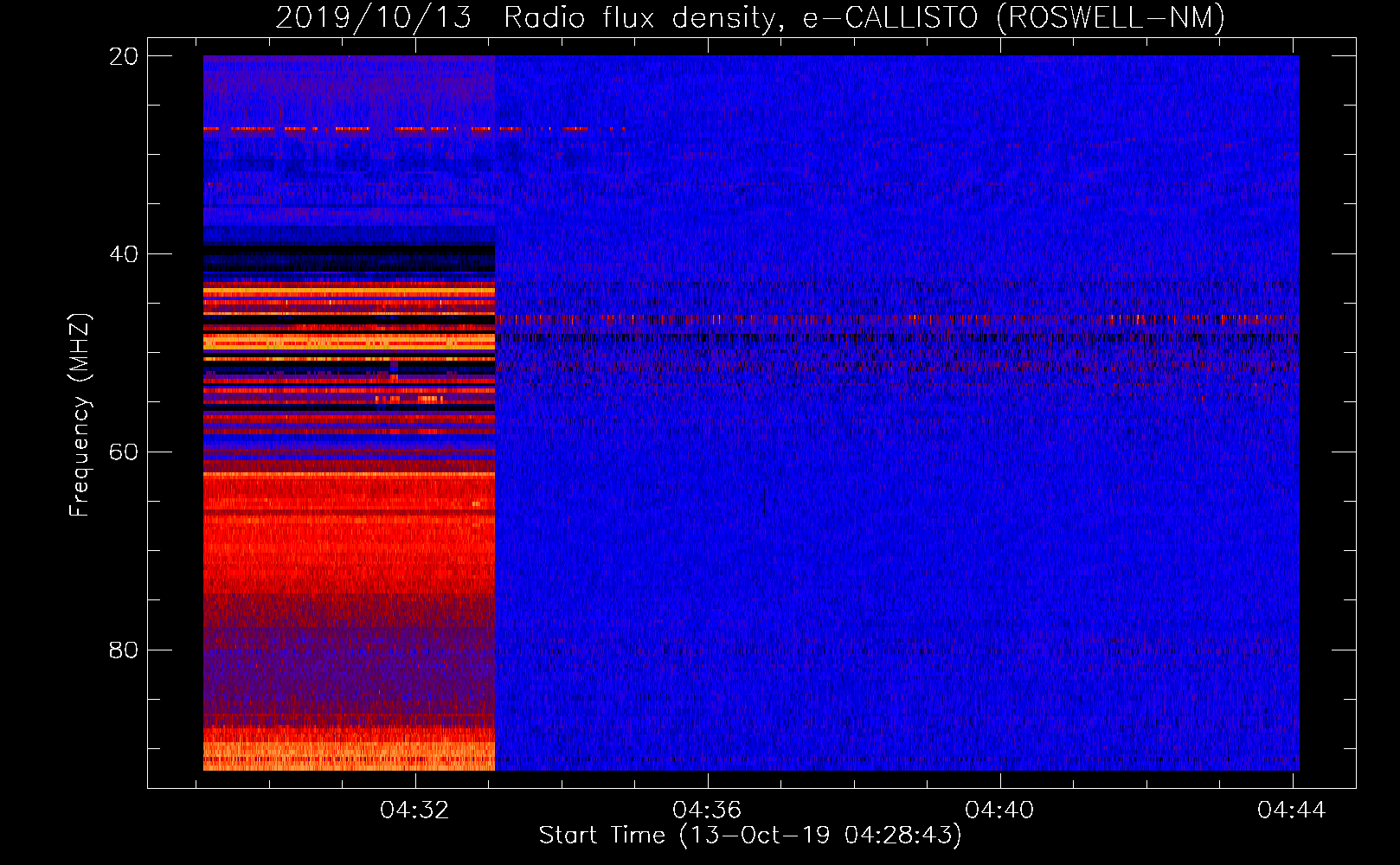Click the 80 MHz frequency tick label
This screenshot has width=1400, height=865.
coord(124,650)
